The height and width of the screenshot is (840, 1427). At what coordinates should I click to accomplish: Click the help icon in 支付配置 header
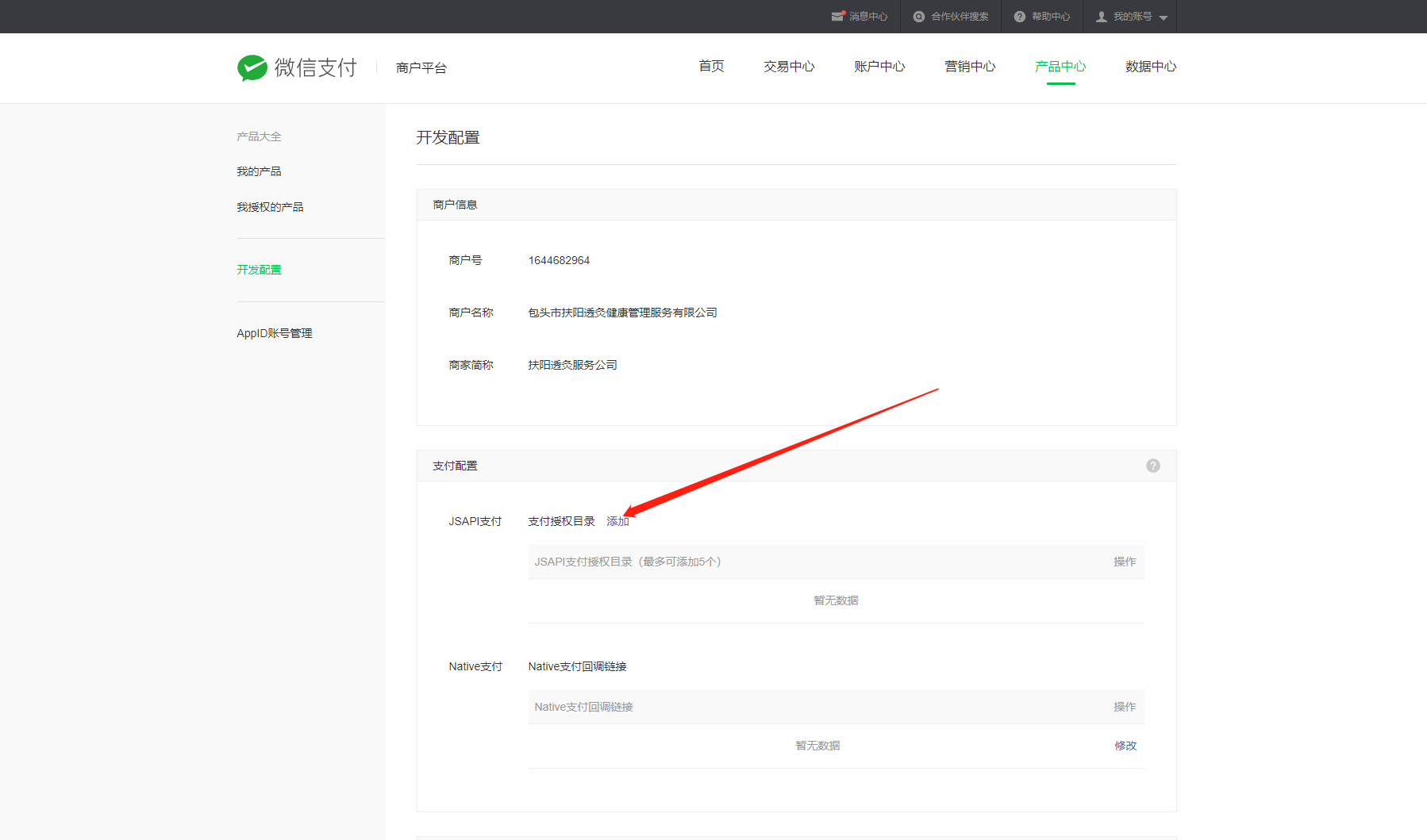tap(1153, 466)
